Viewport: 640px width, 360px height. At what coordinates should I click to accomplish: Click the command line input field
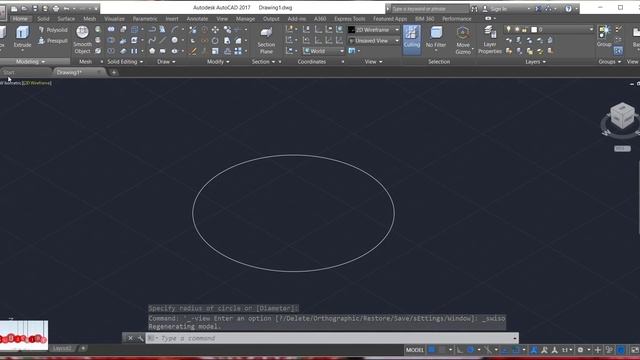coord(331,338)
